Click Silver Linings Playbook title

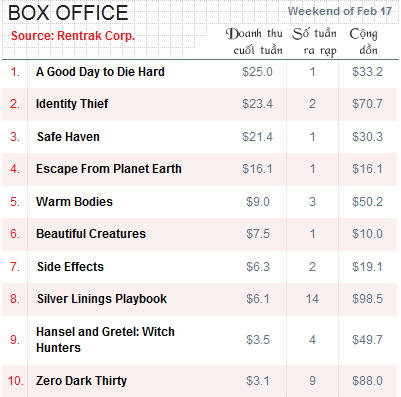click(x=102, y=299)
